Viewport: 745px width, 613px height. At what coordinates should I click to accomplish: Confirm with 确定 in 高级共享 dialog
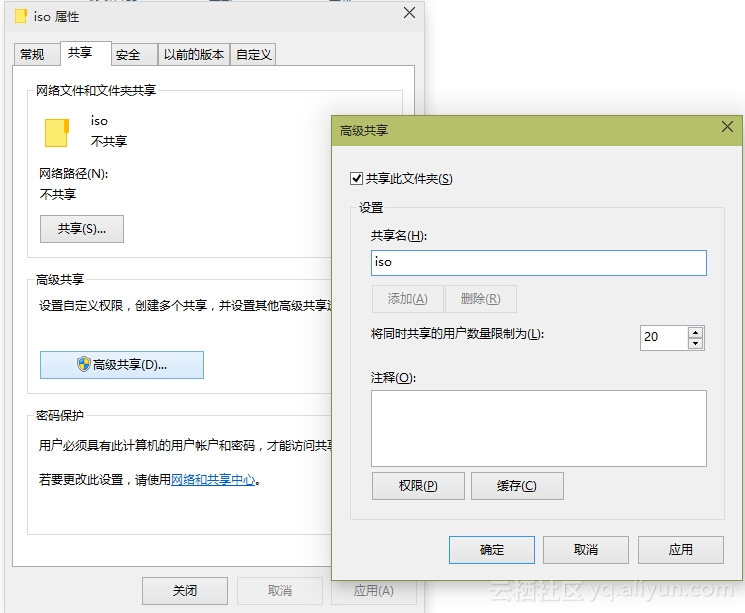(492, 550)
